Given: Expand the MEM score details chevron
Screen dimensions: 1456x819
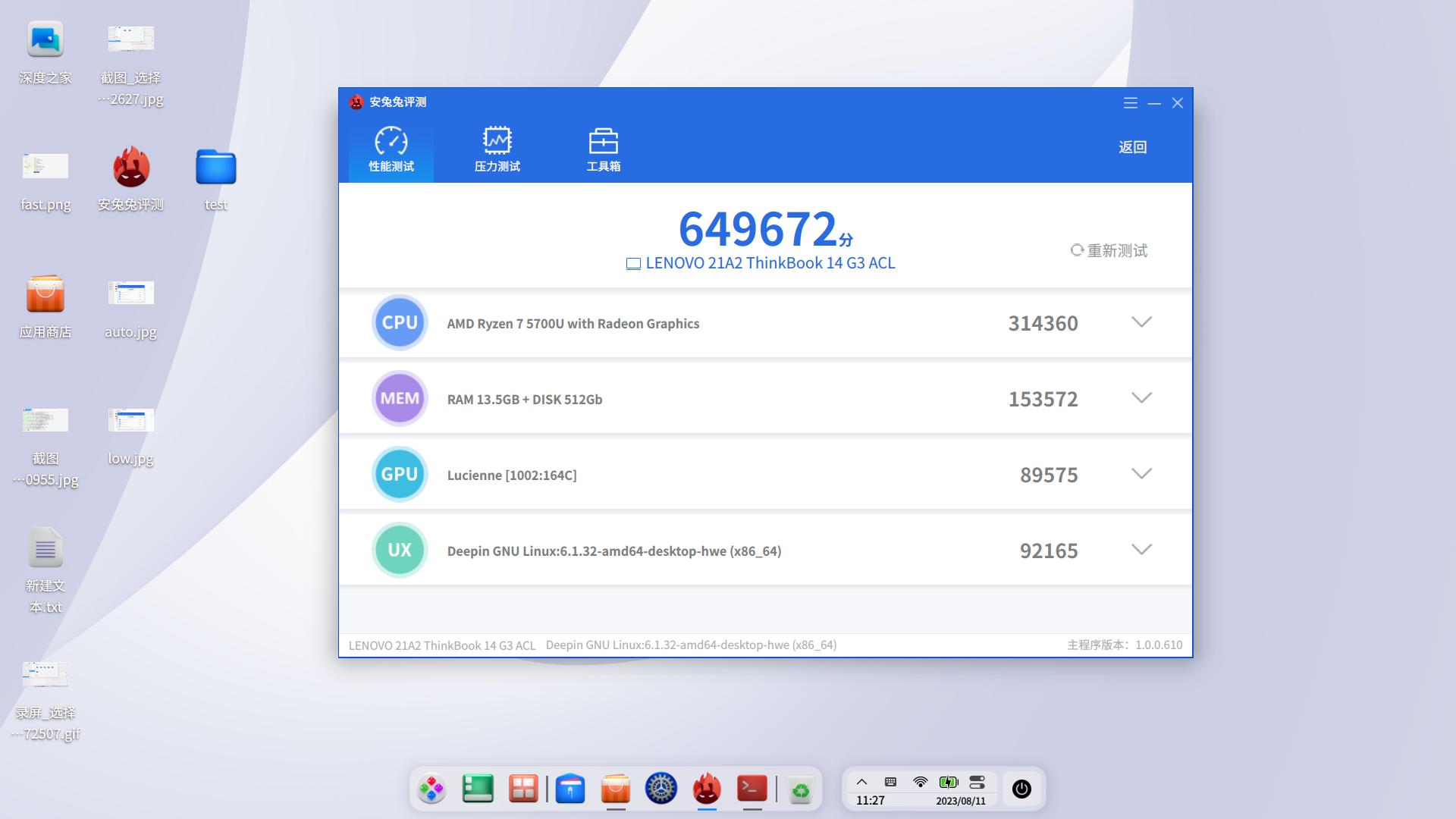Looking at the screenshot, I should coord(1141,398).
